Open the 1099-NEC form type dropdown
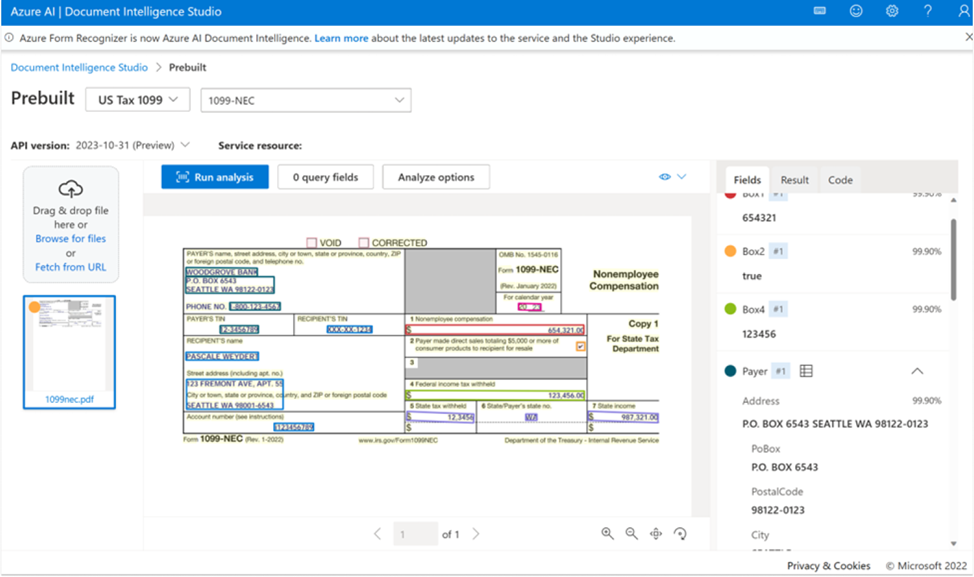The width and height of the screenshot is (974, 577). (x=306, y=100)
